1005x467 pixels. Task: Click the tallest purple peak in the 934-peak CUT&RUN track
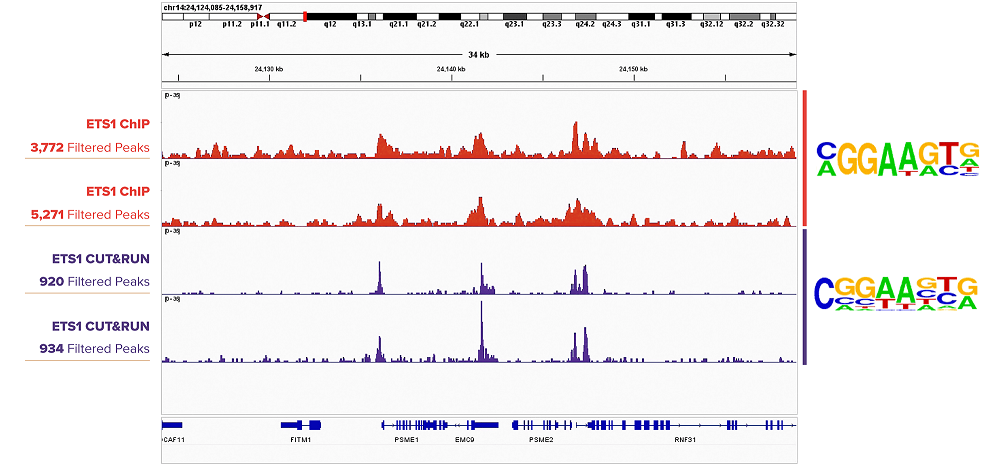pos(481,331)
